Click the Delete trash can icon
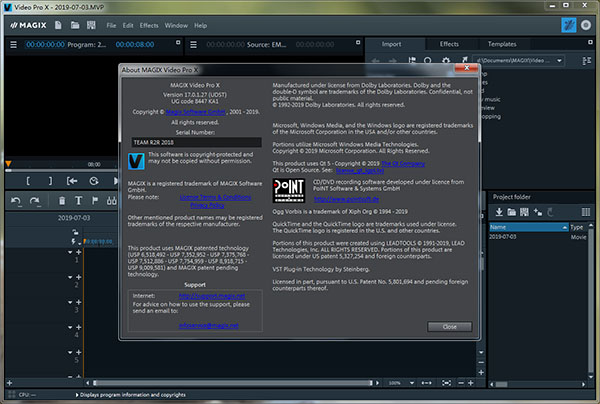Image resolution: width=600 pixels, height=404 pixels. (x=62, y=201)
